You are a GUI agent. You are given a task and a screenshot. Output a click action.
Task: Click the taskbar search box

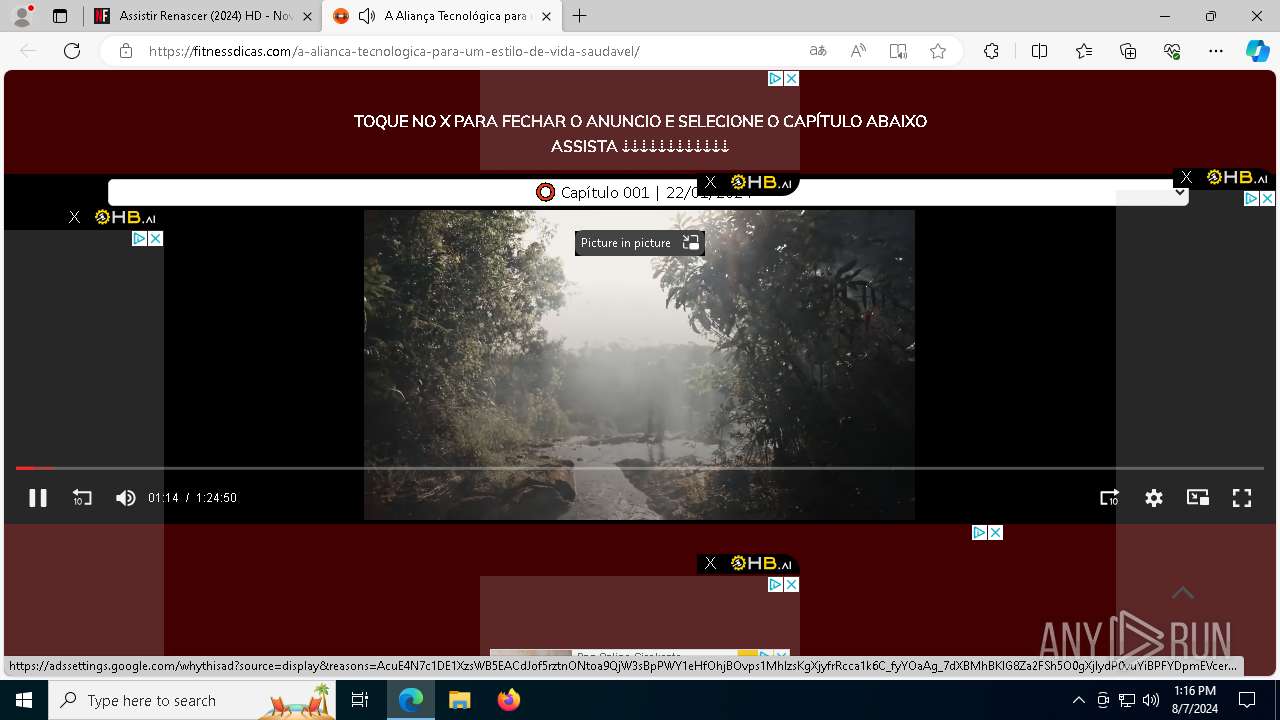192,700
